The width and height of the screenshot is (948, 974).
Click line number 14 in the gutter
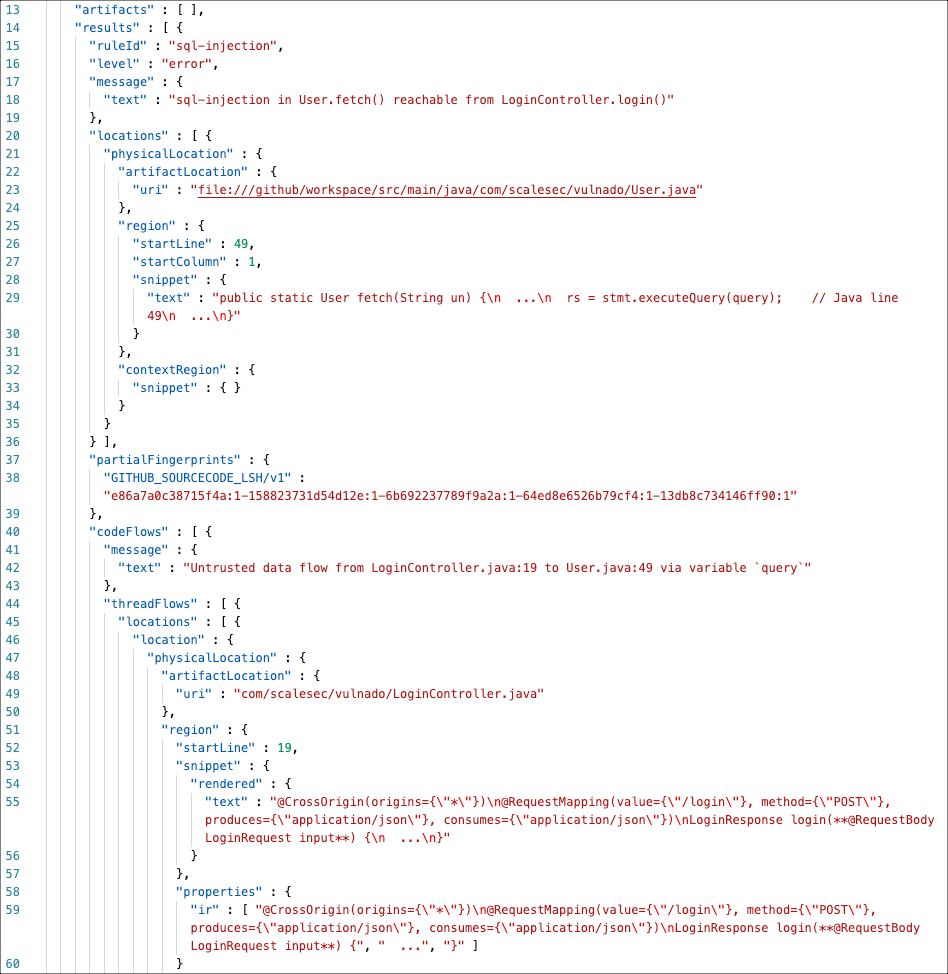[12, 28]
